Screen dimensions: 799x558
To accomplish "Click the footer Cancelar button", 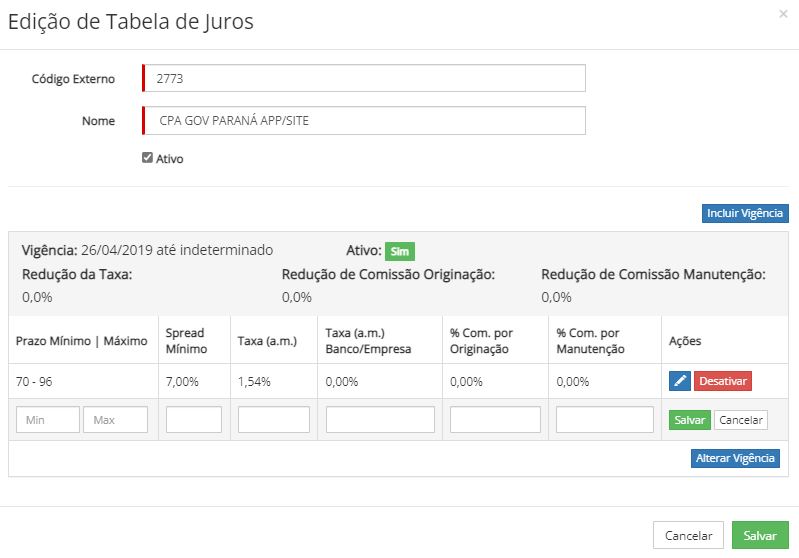I will (688, 535).
